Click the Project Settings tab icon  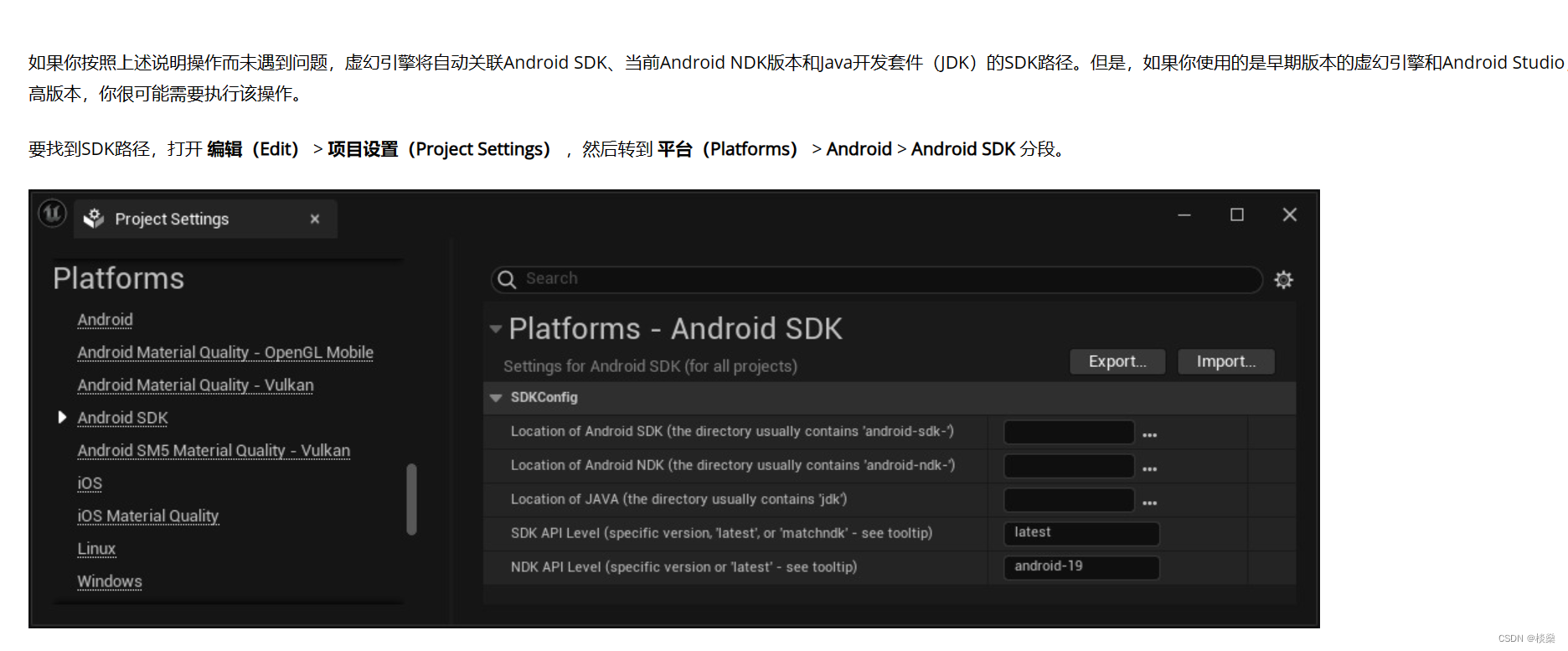tap(94, 219)
